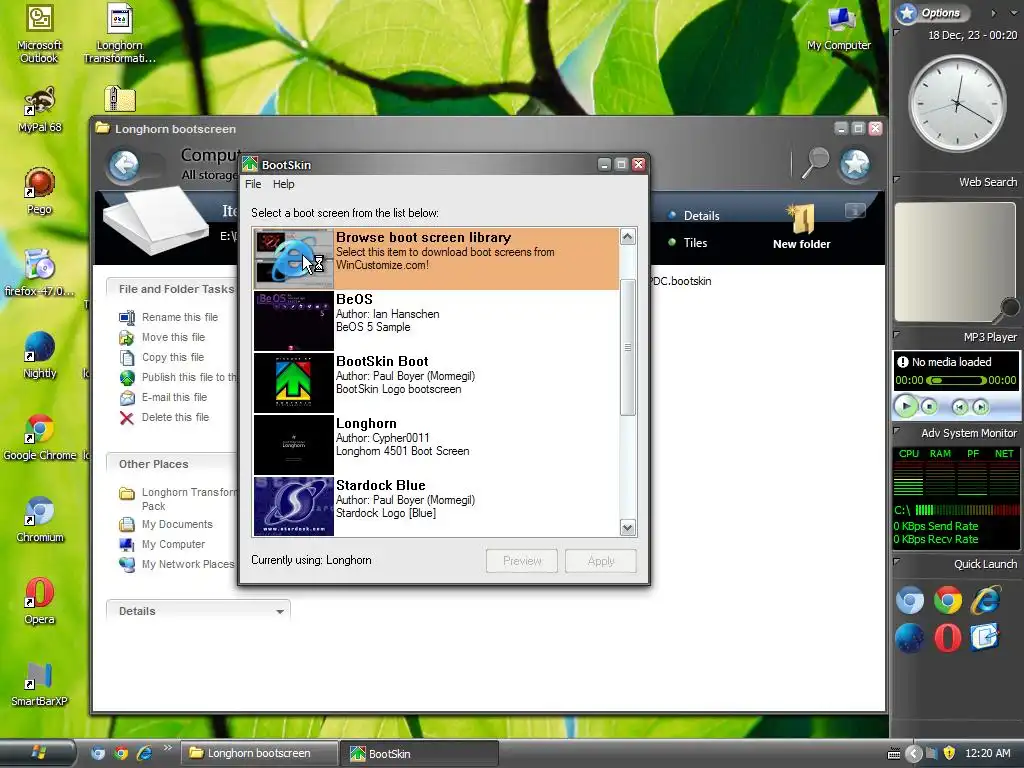This screenshot has height=768, width=1024.
Task: Open the firefox-47.0 installer icon
Action: pyautogui.click(x=39, y=272)
